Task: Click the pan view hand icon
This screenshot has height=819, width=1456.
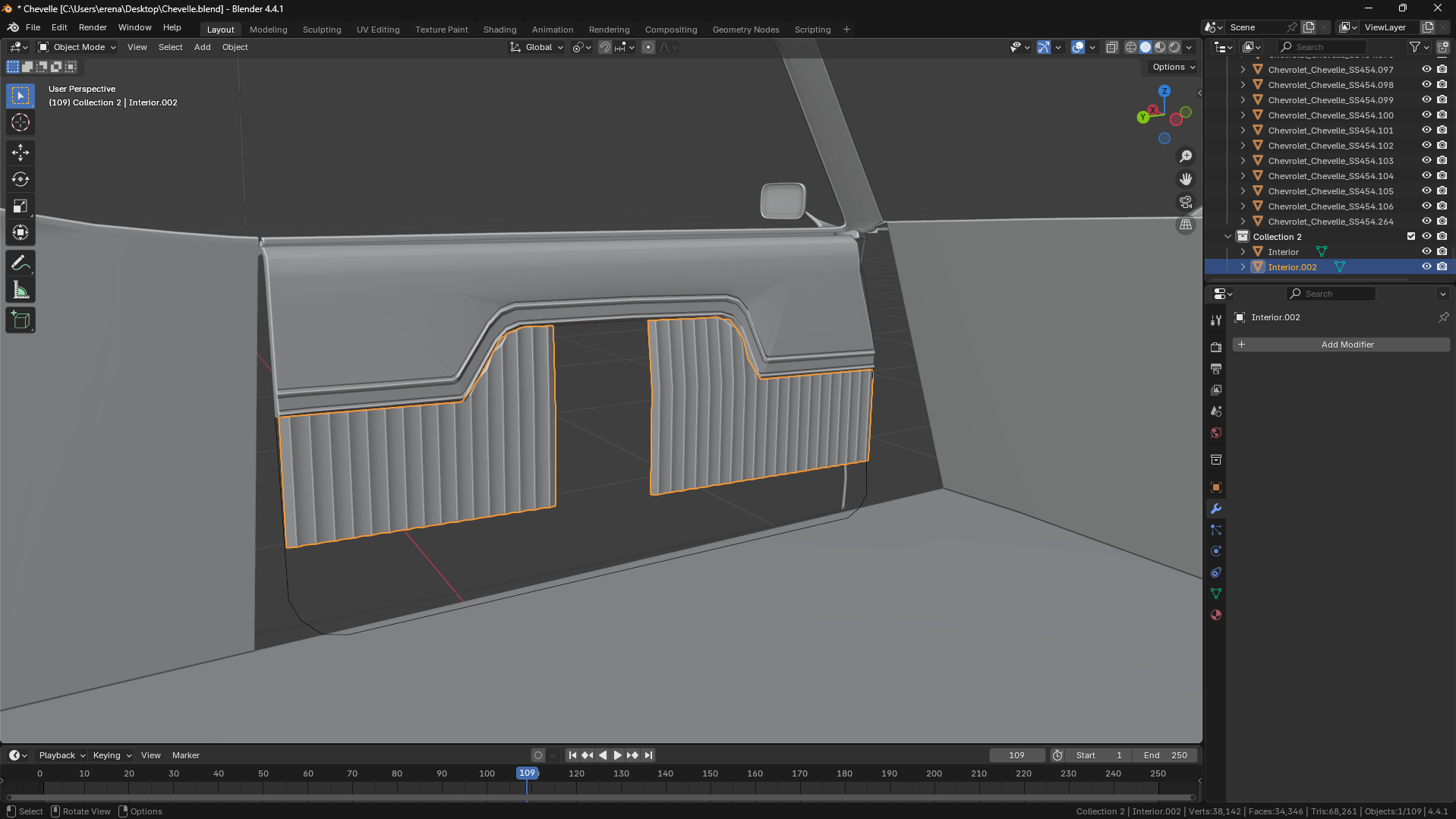Action: (x=1186, y=179)
